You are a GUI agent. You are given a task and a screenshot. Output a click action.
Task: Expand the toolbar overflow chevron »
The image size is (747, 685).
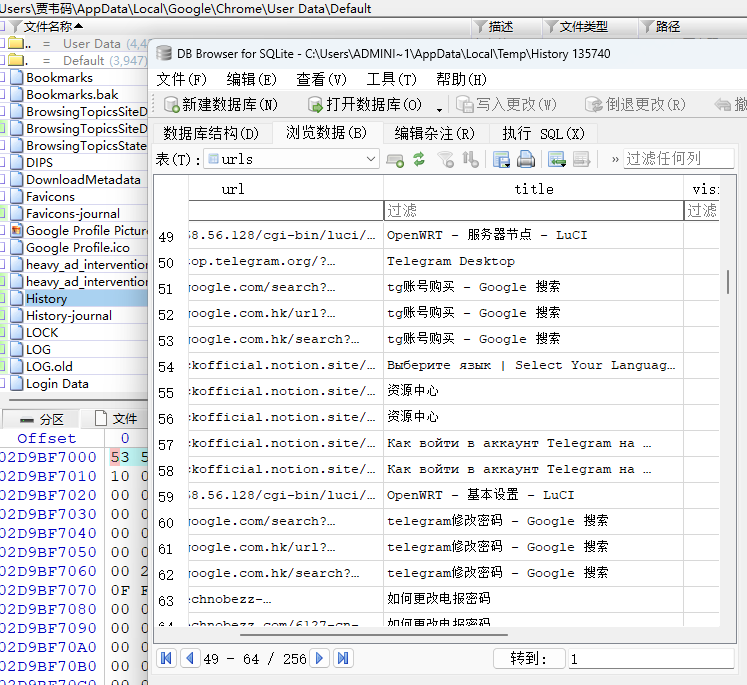[615, 160]
